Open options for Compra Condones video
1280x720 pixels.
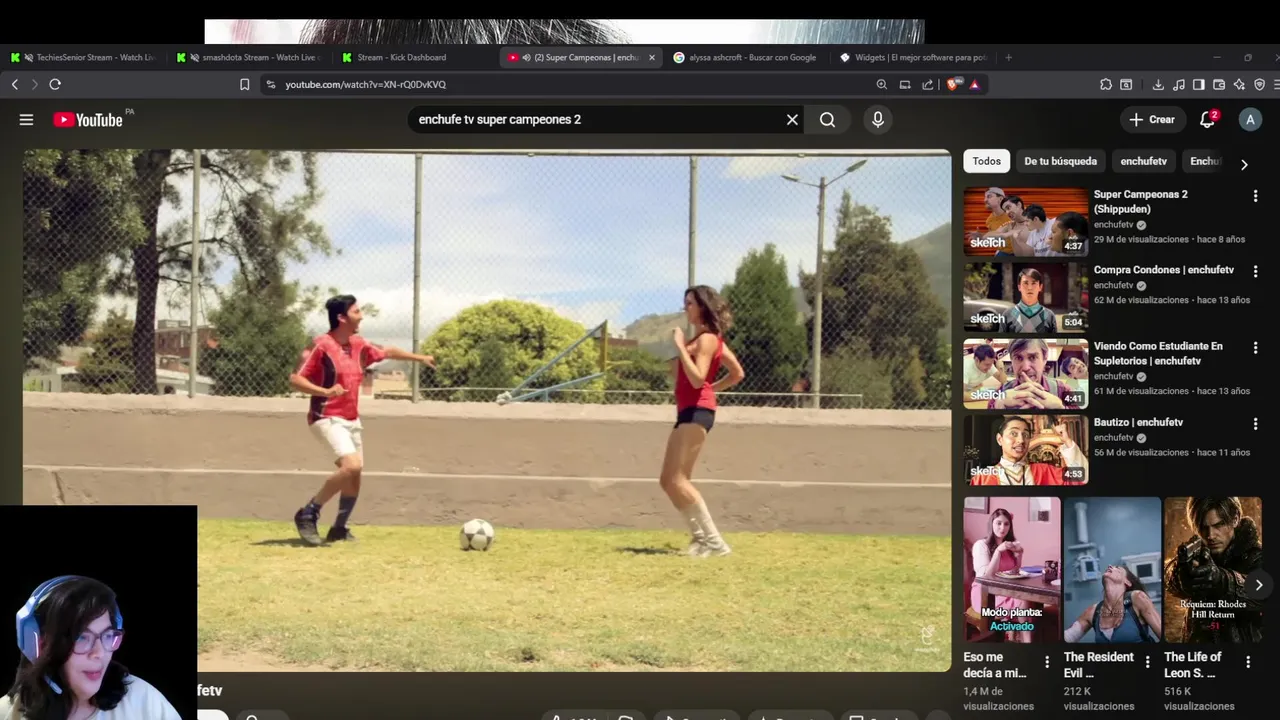coord(1255,271)
